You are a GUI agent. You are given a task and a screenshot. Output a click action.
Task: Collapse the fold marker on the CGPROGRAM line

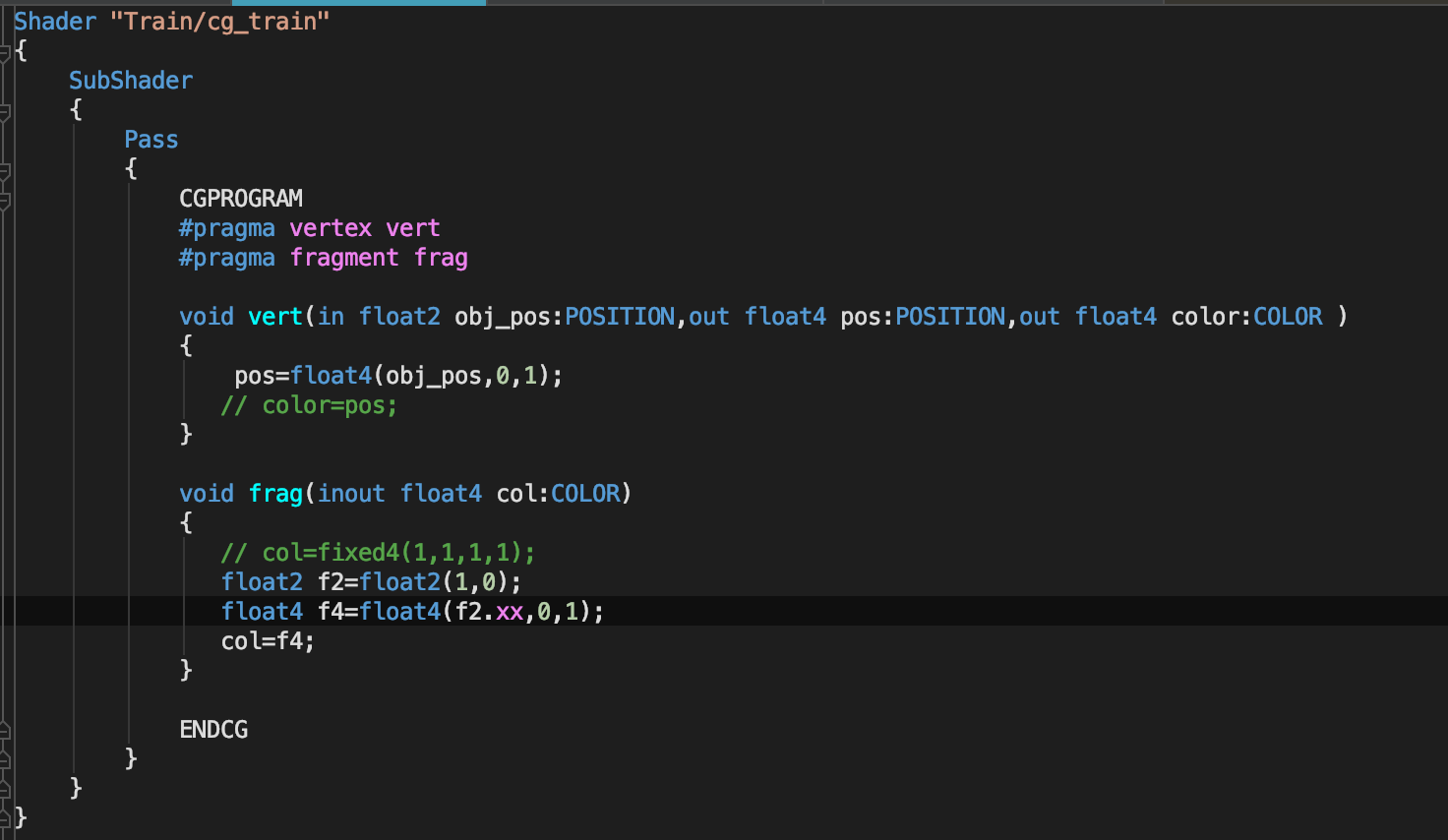pos(5,200)
